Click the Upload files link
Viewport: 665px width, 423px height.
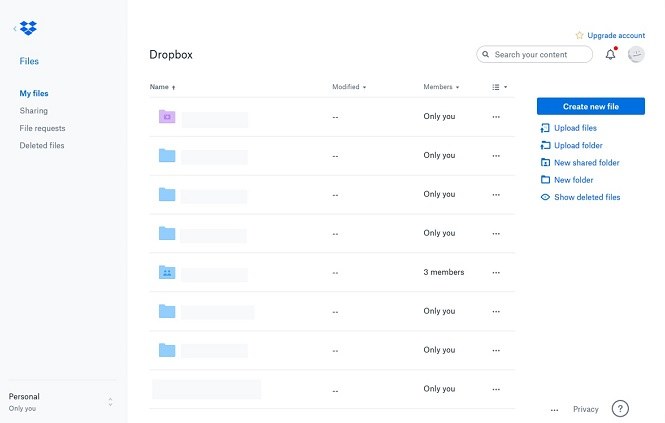(x=576, y=128)
